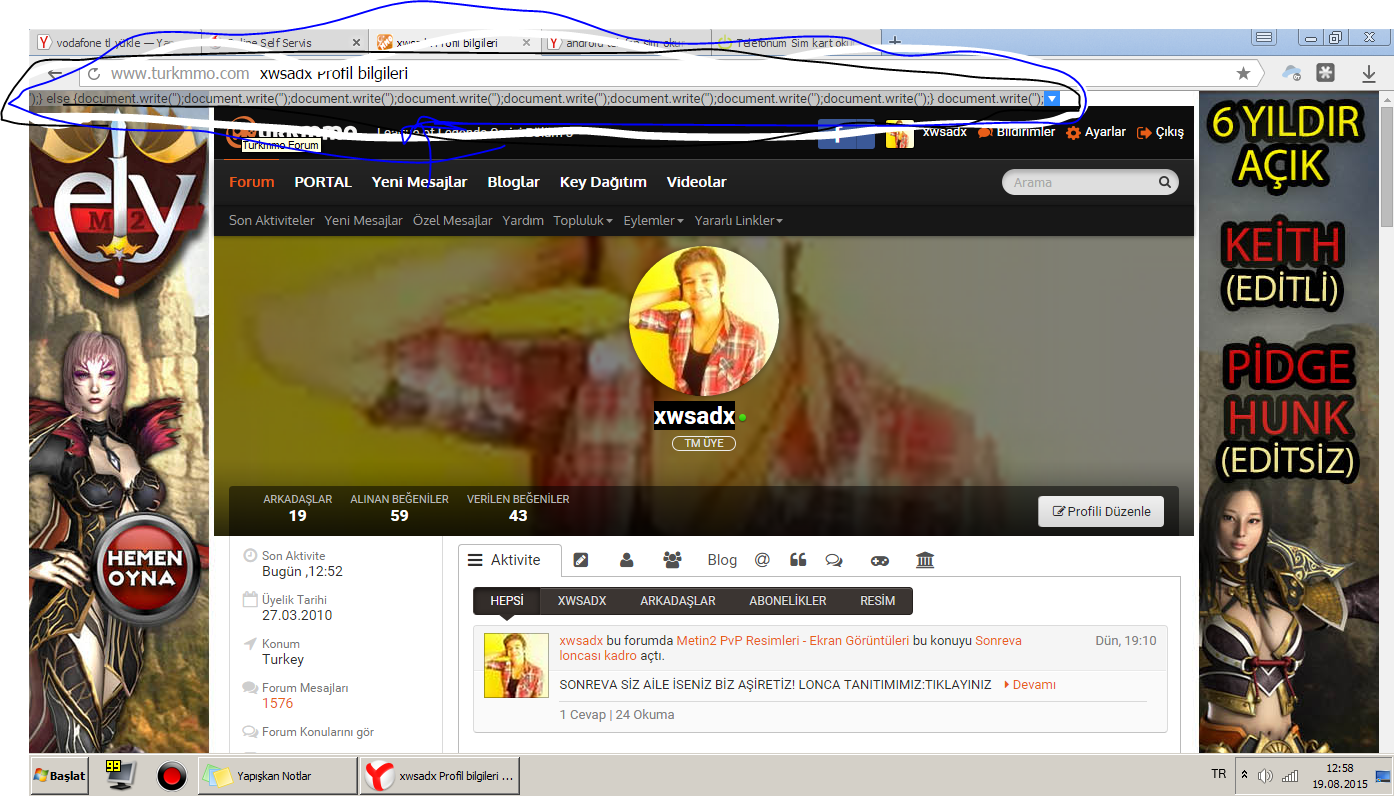
Task: Expand the Eylemler dropdown menu
Action: (x=654, y=220)
